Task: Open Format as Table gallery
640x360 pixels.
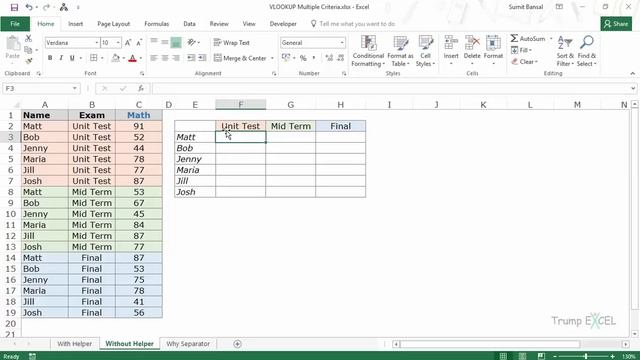Action: tap(400, 51)
